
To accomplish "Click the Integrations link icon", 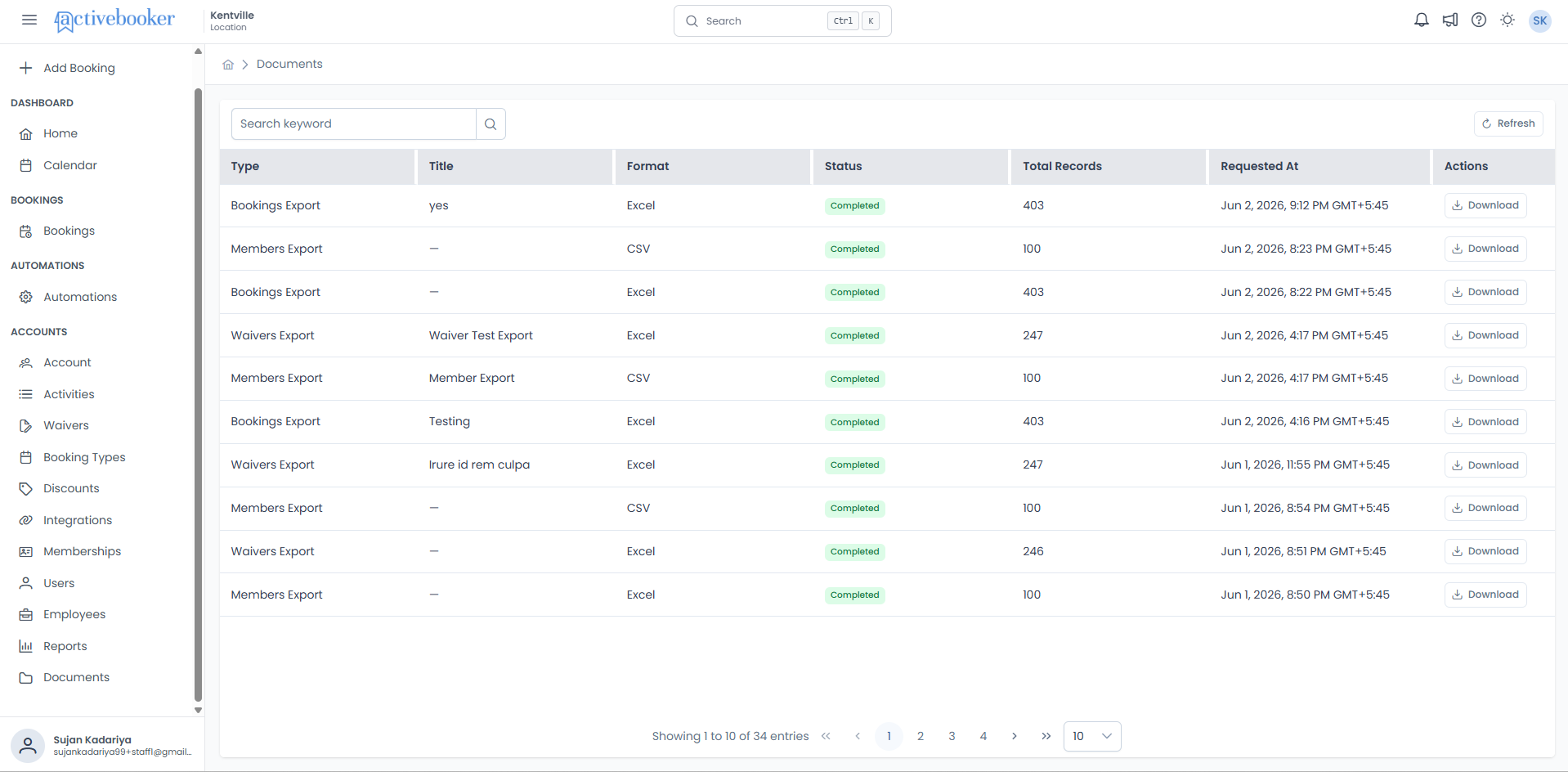I will point(26,520).
